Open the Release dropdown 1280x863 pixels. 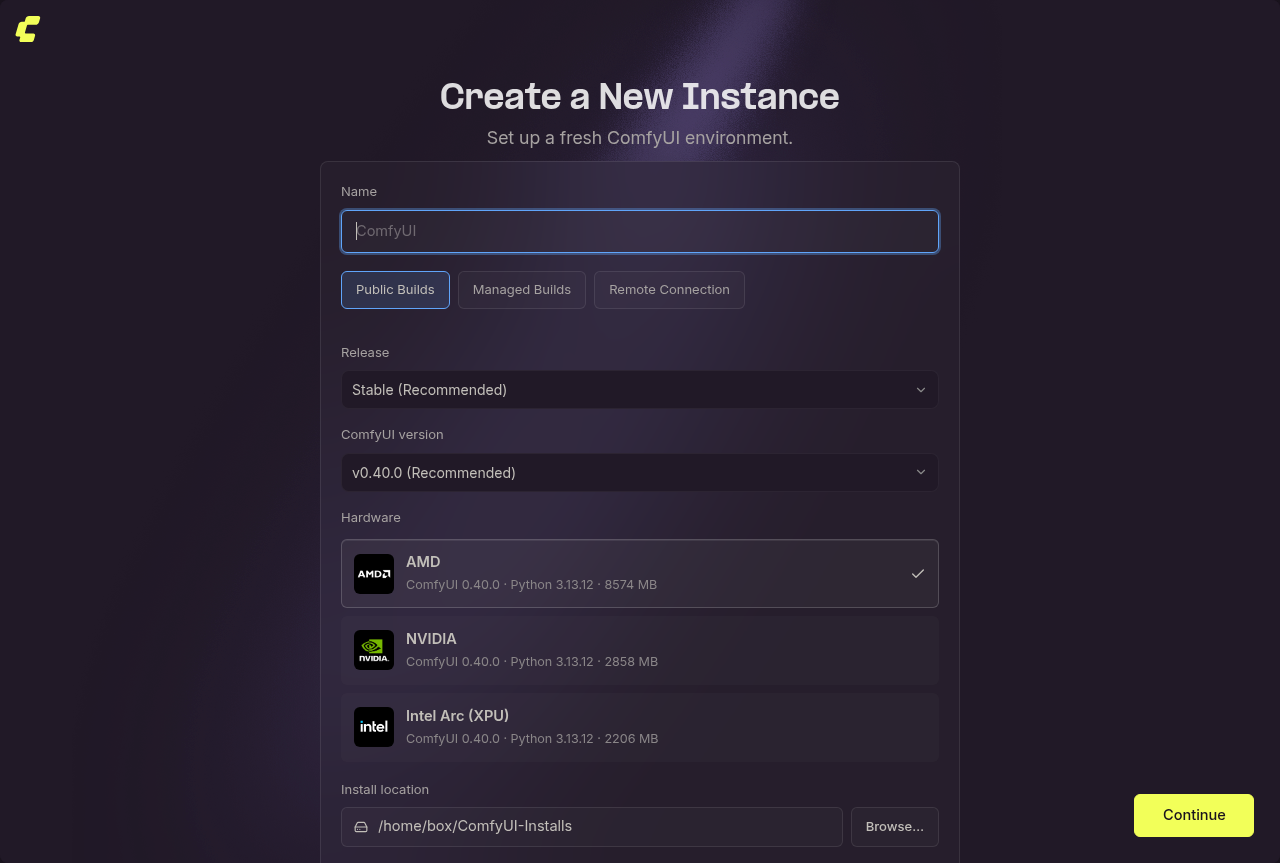pos(640,390)
